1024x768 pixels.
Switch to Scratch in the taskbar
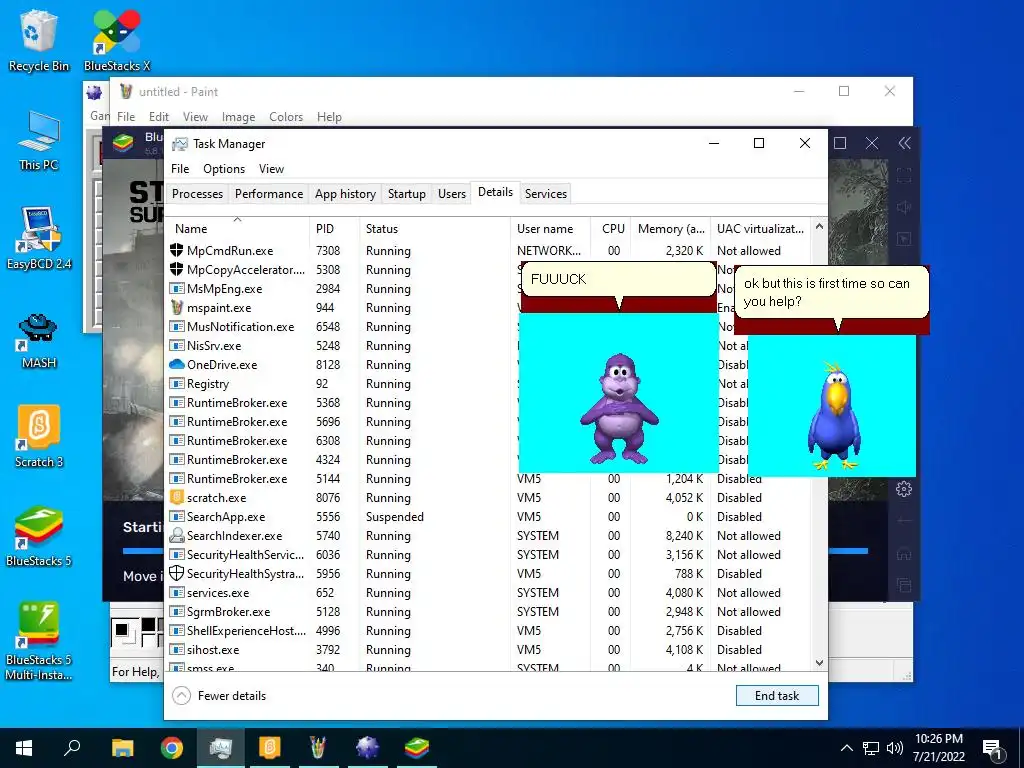coord(270,748)
